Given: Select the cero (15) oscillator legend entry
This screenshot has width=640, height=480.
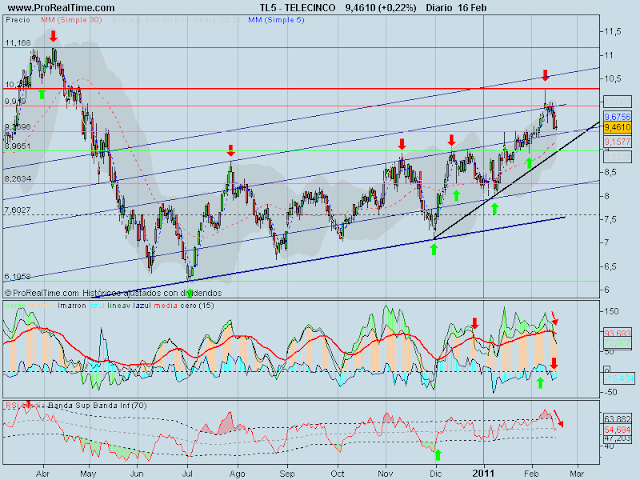Looking at the screenshot, I should point(198,305).
